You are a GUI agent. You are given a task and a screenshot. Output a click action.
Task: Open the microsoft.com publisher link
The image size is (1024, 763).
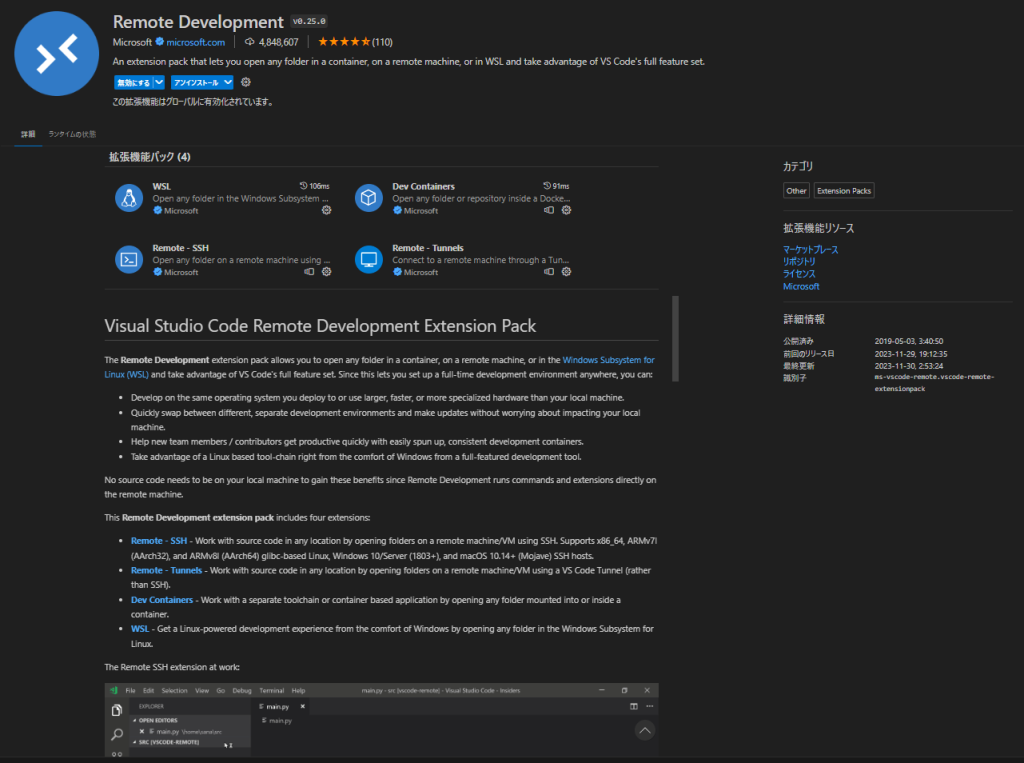click(x=195, y=42)
